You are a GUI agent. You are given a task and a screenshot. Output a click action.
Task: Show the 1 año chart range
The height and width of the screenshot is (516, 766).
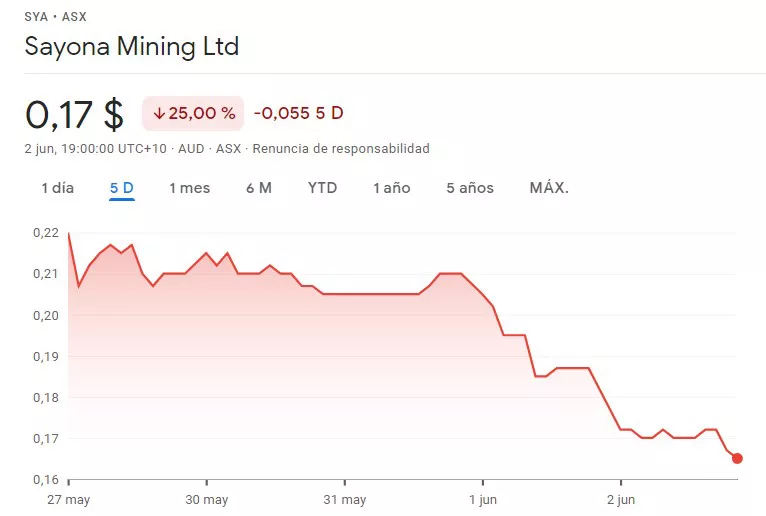[392, 188]
